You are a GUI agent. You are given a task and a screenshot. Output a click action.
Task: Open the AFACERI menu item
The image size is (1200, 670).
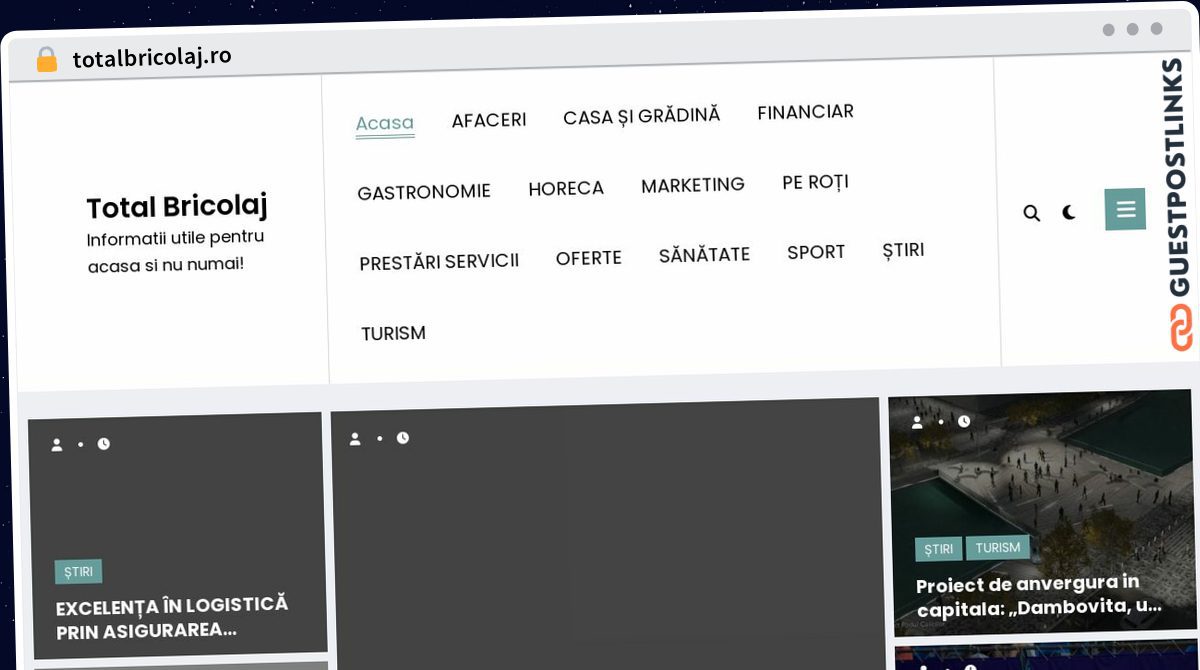[x=489, y=120]
